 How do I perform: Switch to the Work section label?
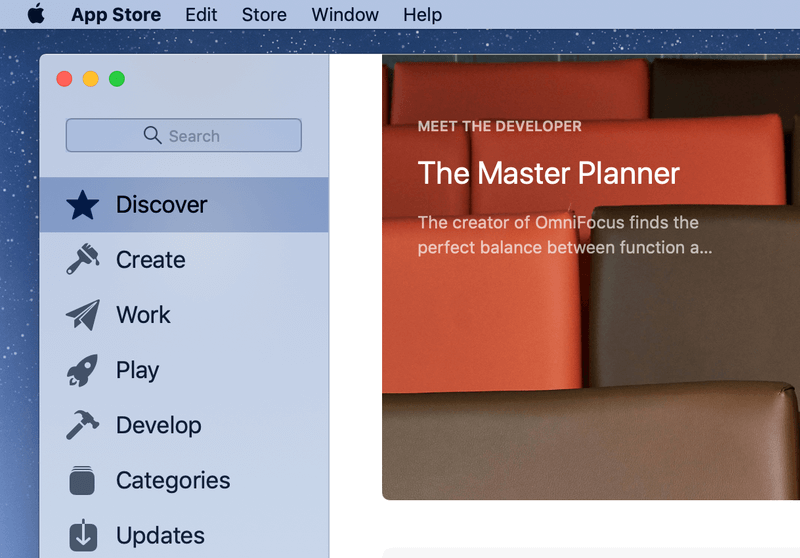pos(143,315)
